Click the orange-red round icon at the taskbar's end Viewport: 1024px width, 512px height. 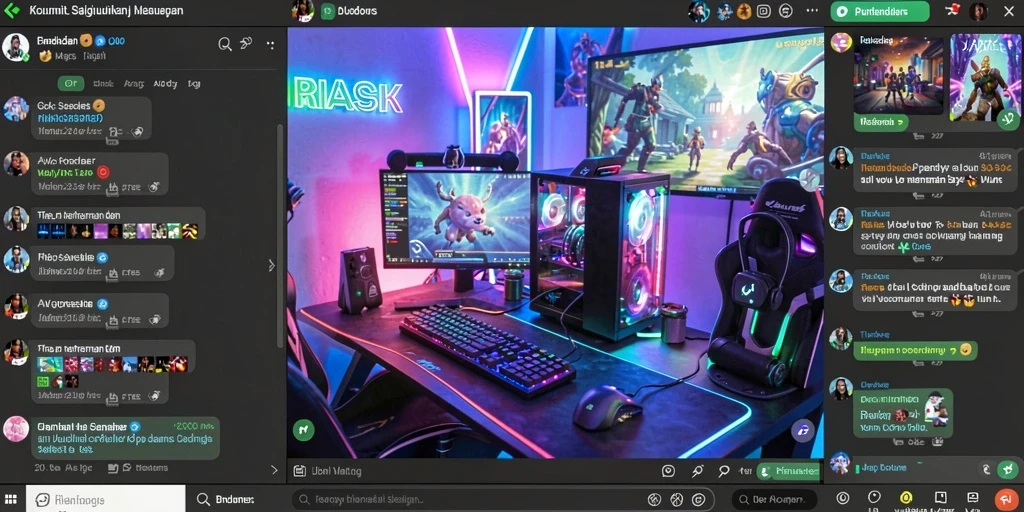click(1006, 499)
